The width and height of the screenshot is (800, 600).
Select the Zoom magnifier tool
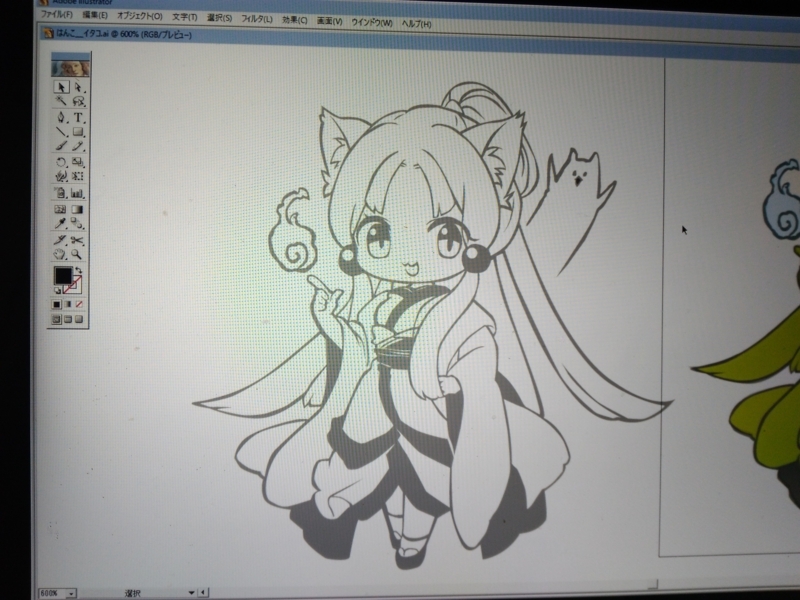pyautogui.click(x=78, y=254)
